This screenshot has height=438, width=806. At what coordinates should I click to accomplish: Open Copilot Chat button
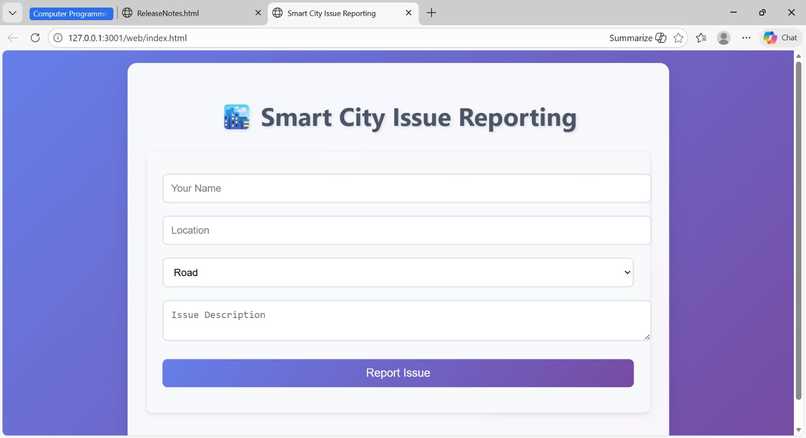click(780, 38)
